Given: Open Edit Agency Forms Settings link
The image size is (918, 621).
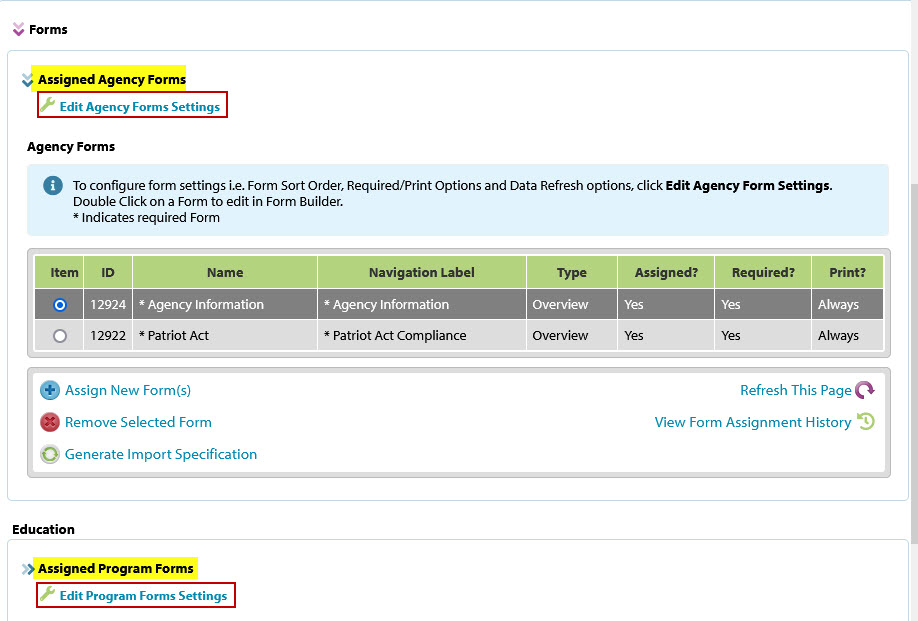Looking at the screenshot, I should [139, 106].
